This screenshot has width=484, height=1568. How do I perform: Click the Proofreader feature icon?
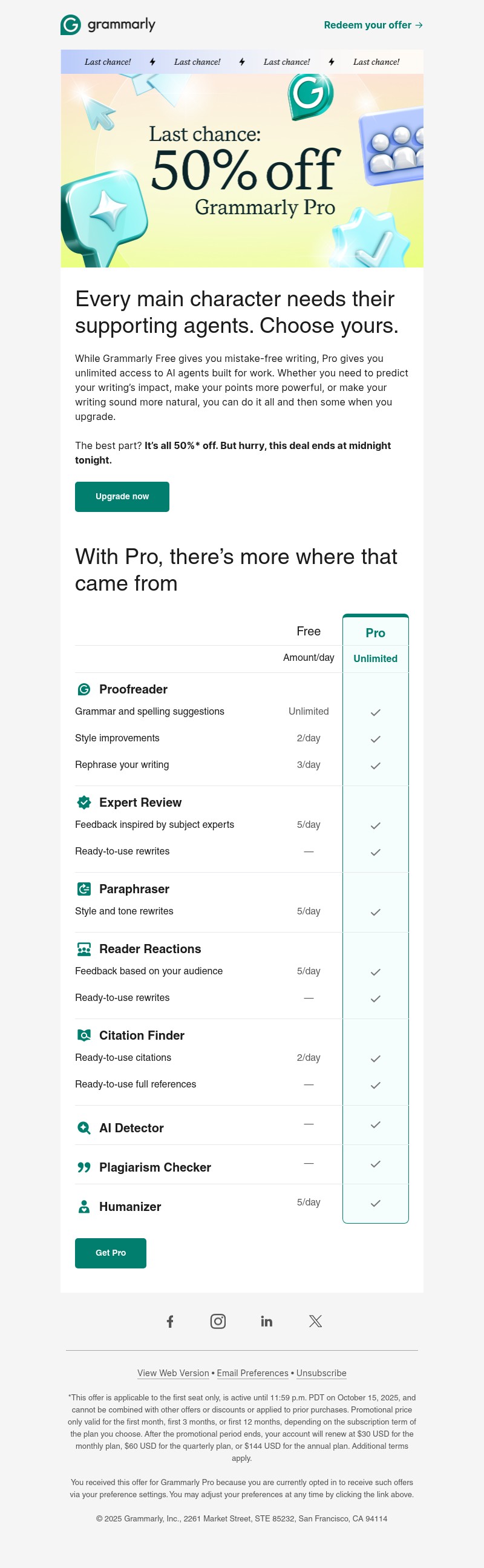pyautogui.click(x=84, y=689)
